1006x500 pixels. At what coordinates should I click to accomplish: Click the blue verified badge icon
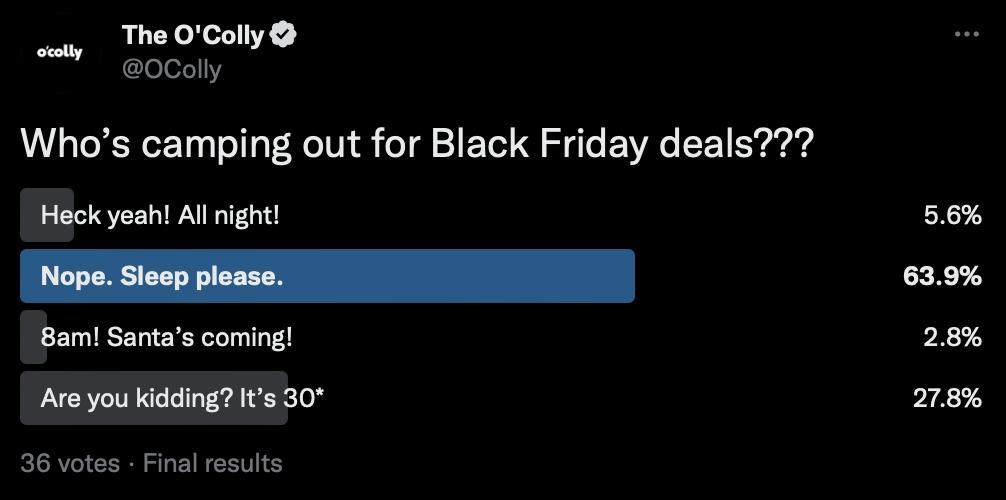click(x=282, y=35)
